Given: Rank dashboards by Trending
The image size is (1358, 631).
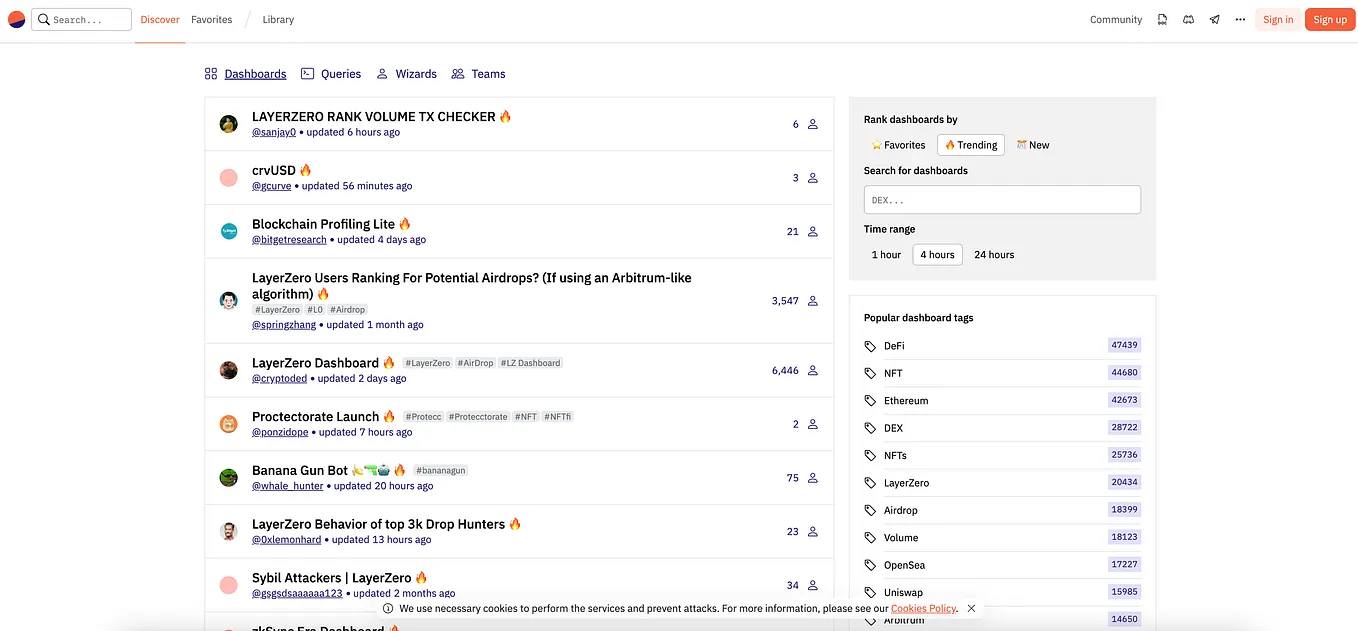Looking at the screenshot, I should 971,145.
